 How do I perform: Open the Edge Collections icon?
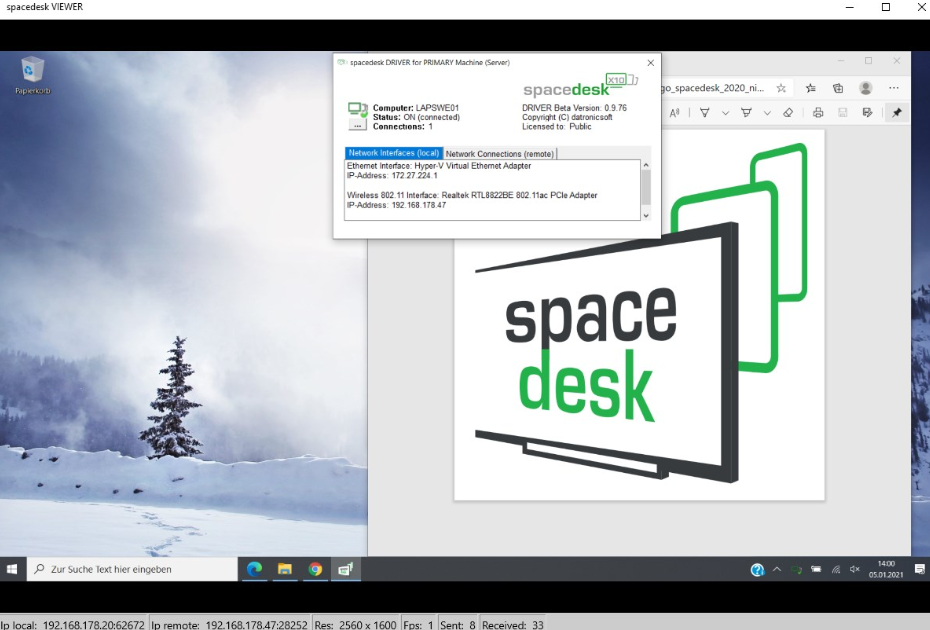838,88
